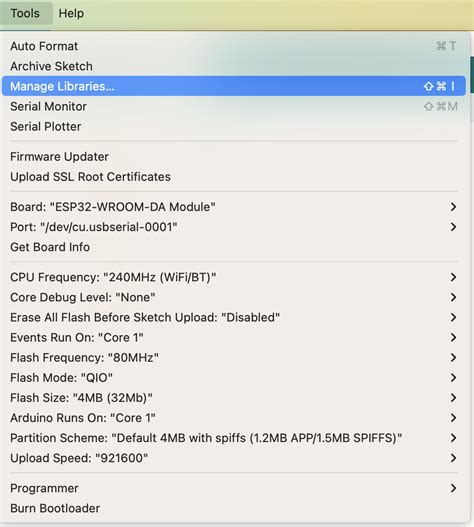Open the Serial Plotter
The width and height of the screenshot is (474, 527).
click(x=234, y=126)
